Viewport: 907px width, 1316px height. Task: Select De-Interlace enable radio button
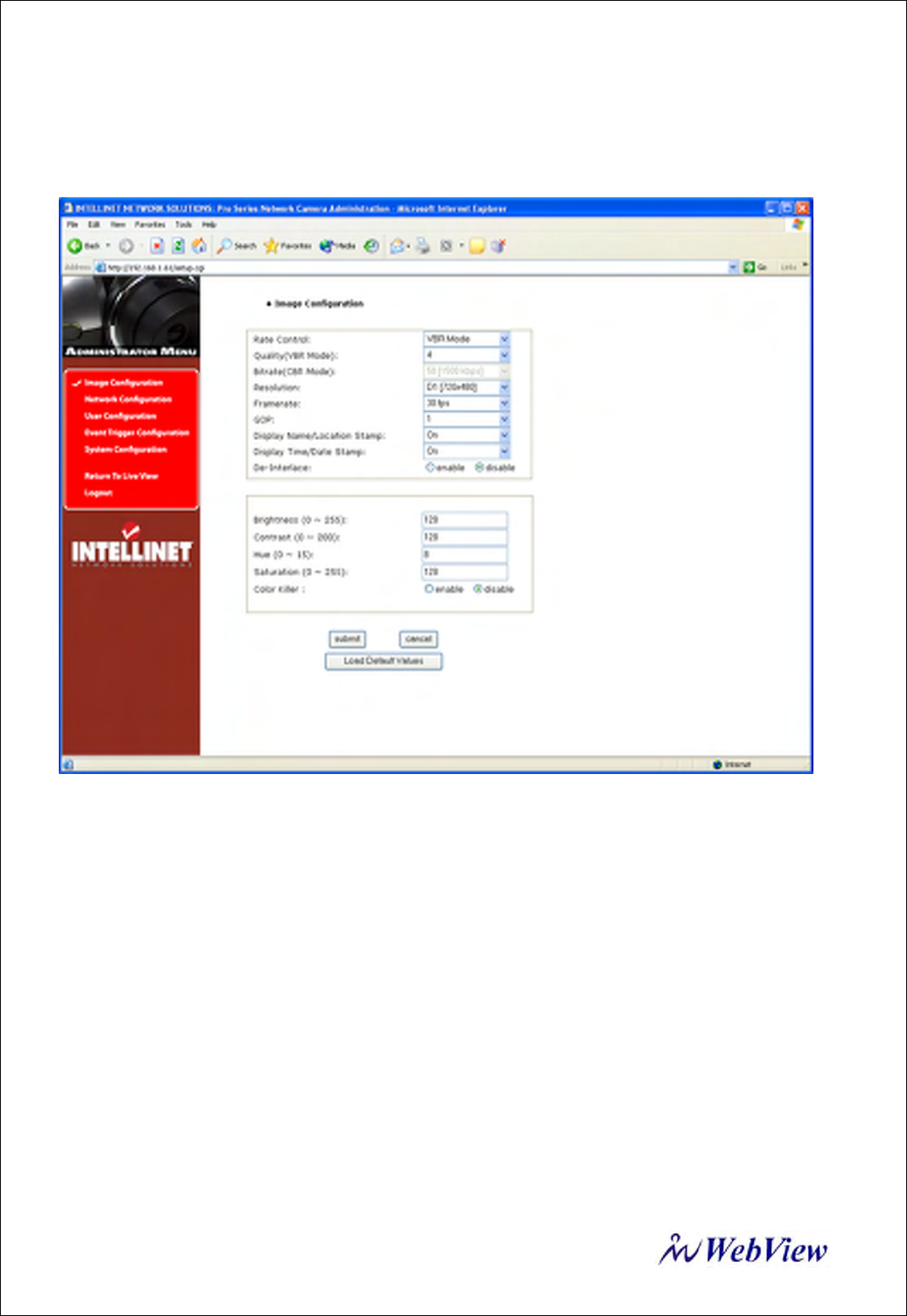(430, 467)
